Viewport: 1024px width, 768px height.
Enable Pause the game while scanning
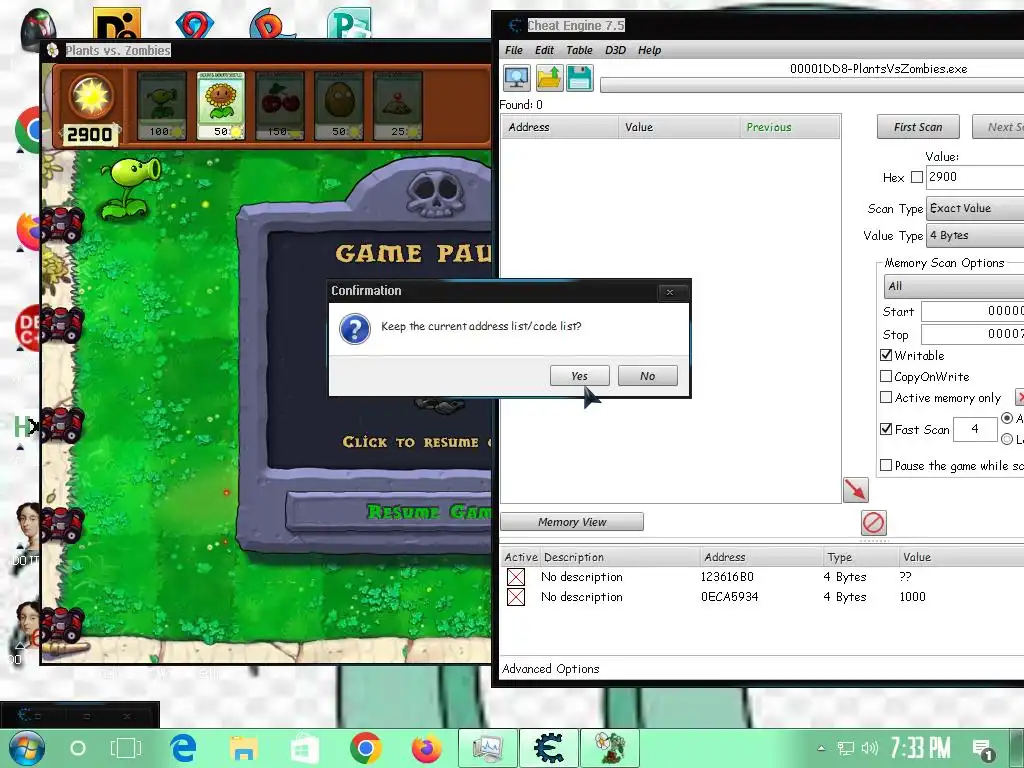tap(886, 465)
